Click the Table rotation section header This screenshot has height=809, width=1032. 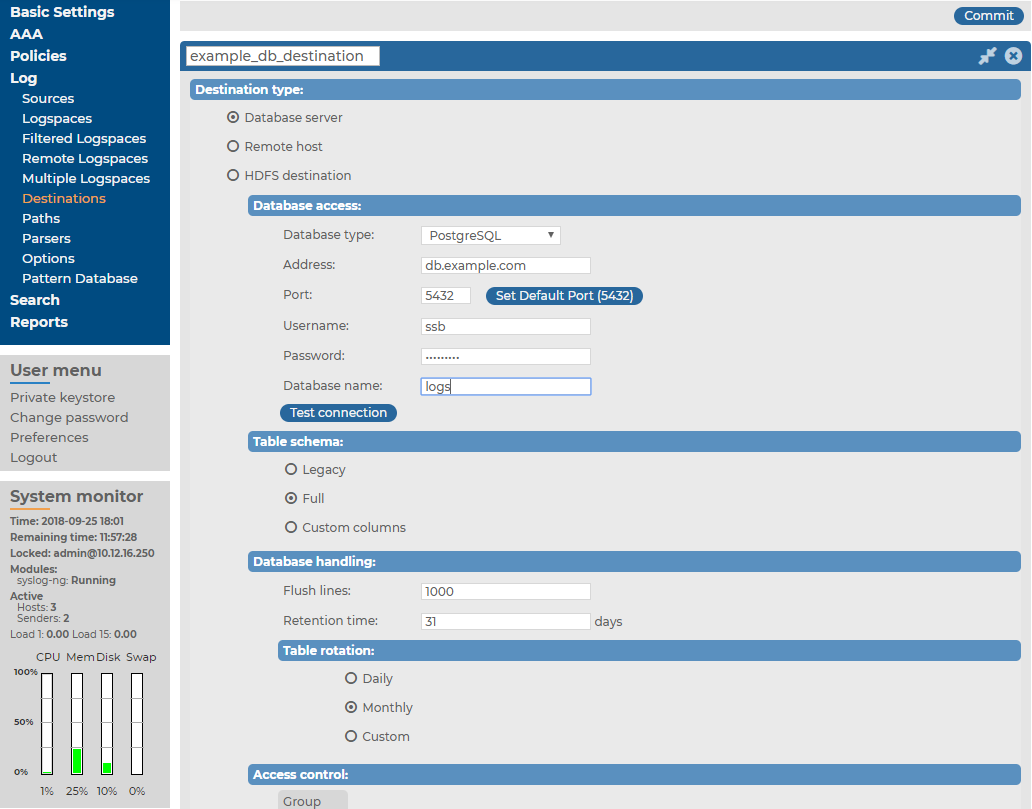649,650
